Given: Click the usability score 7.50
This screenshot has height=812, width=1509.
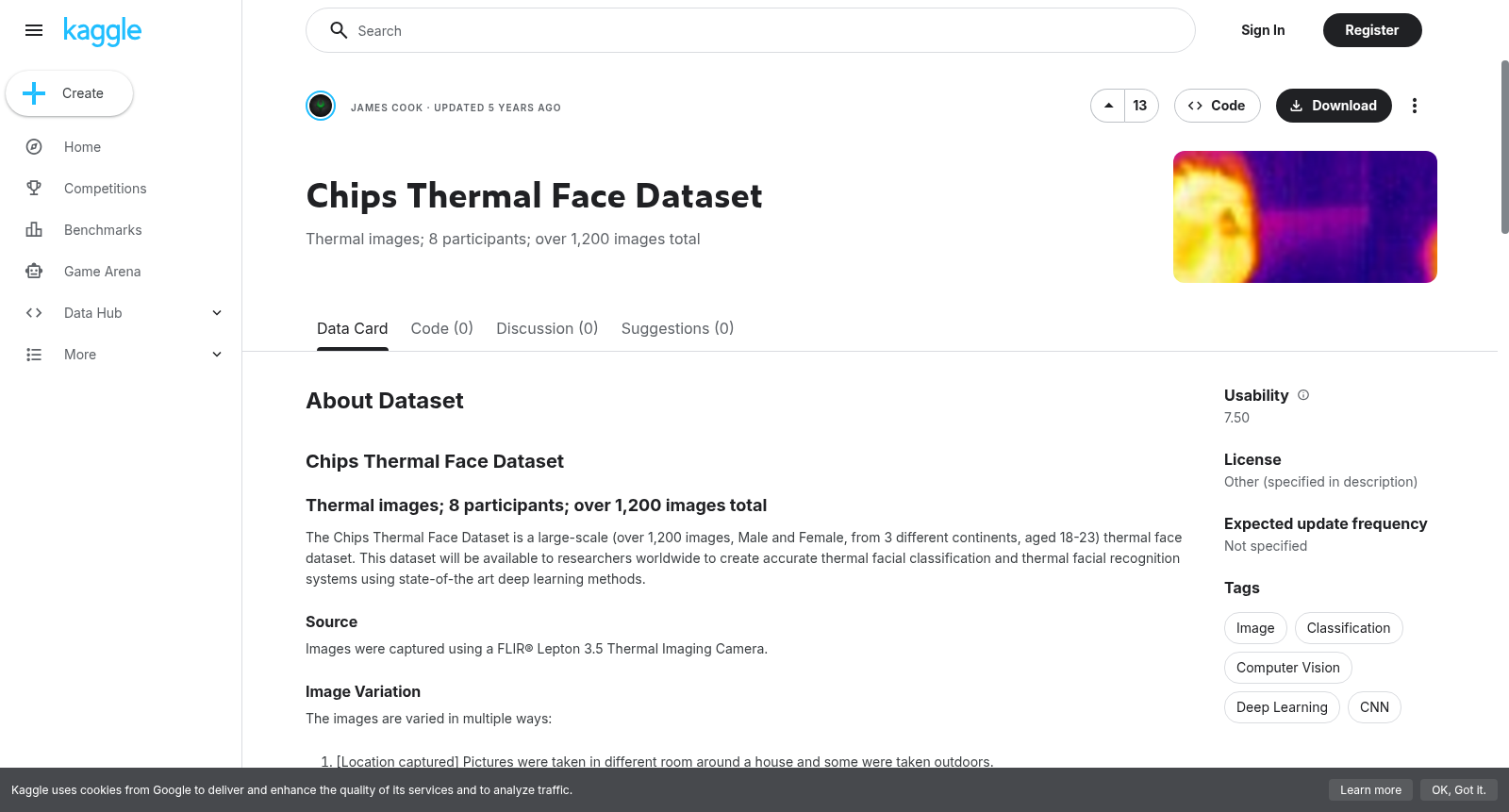Looking at the screenshot, I should 1236,418.
